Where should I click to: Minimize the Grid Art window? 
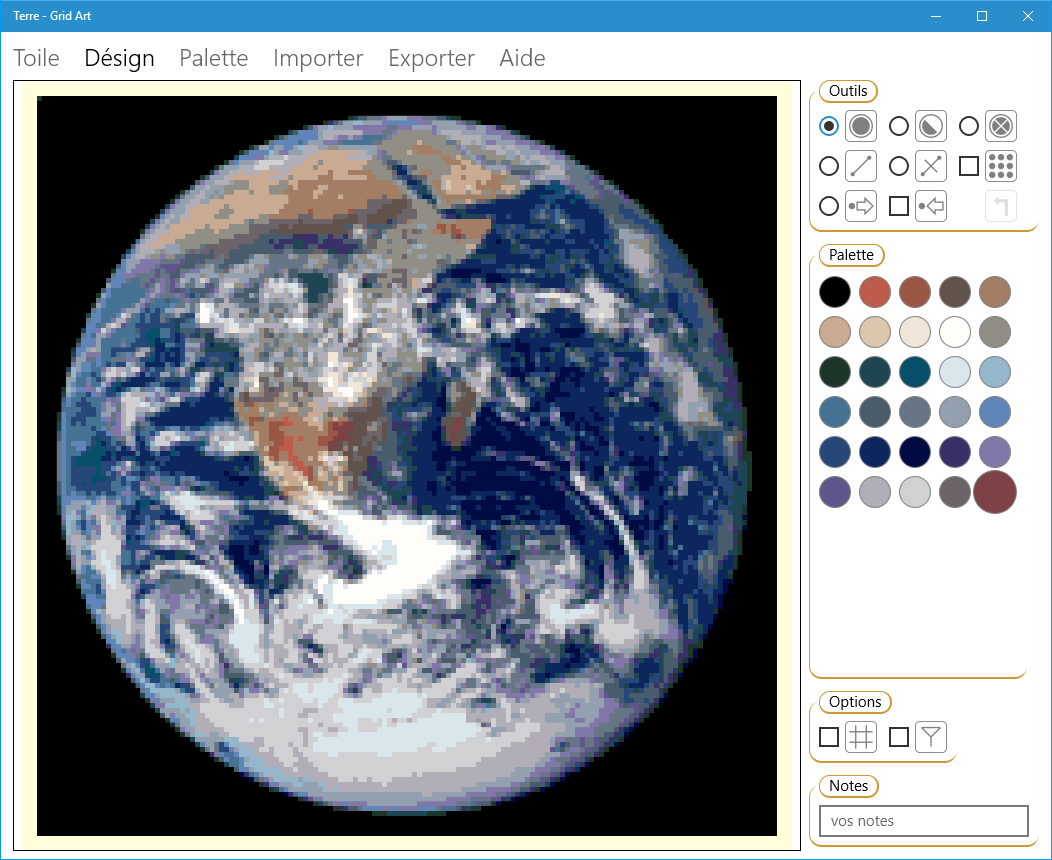tap(936, 16)
